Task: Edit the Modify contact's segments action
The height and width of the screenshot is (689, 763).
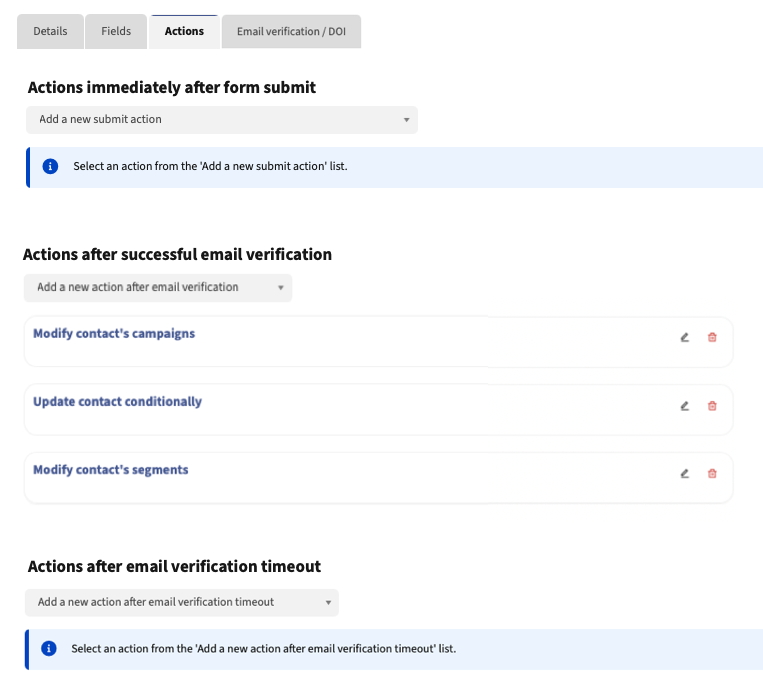Action: tap(685, 474)
